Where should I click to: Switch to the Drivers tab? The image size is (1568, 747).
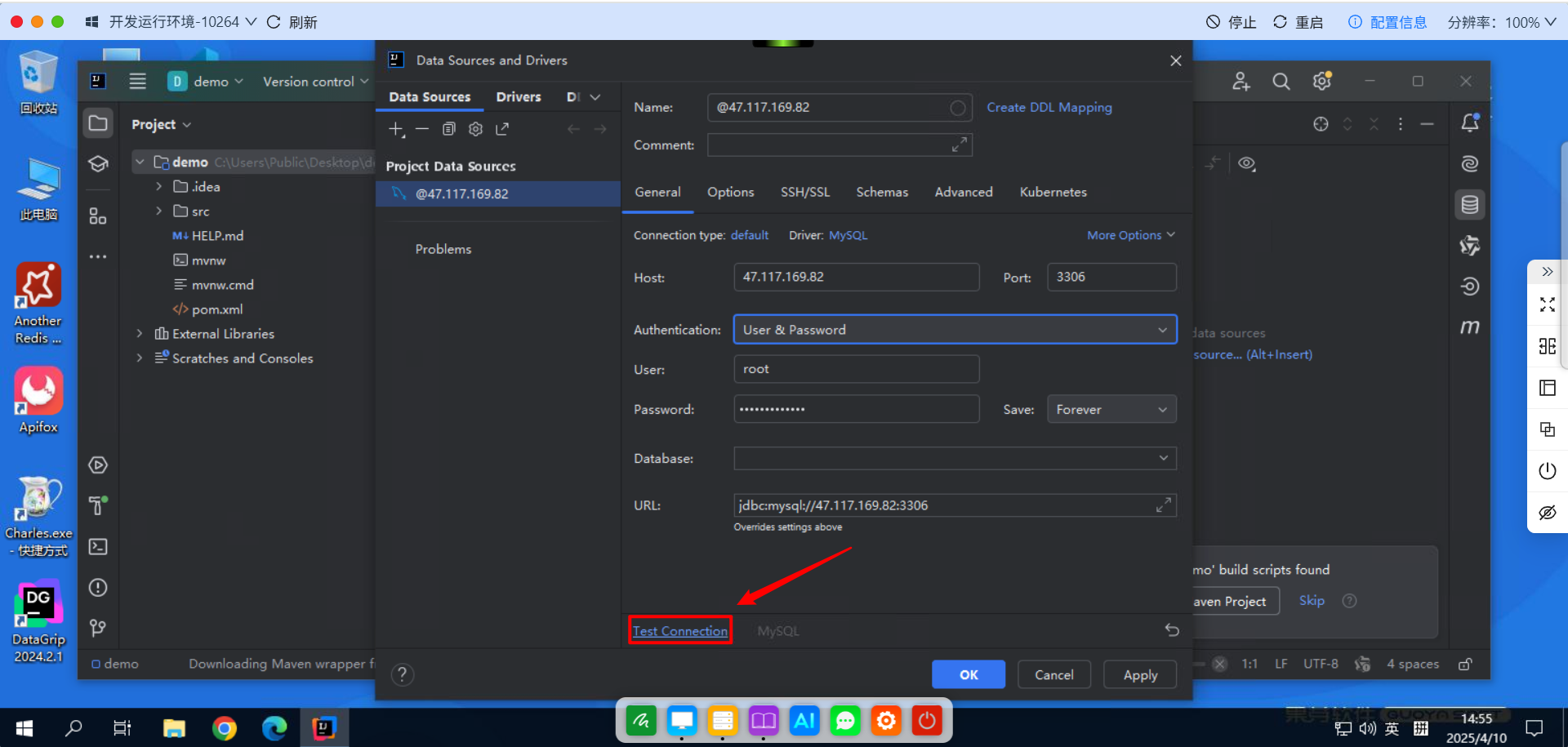point(519,97)
